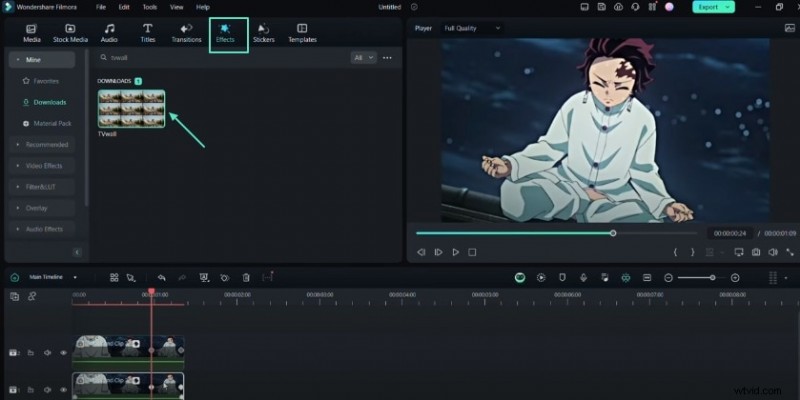Open the AI assistant green robot icon

520,278
